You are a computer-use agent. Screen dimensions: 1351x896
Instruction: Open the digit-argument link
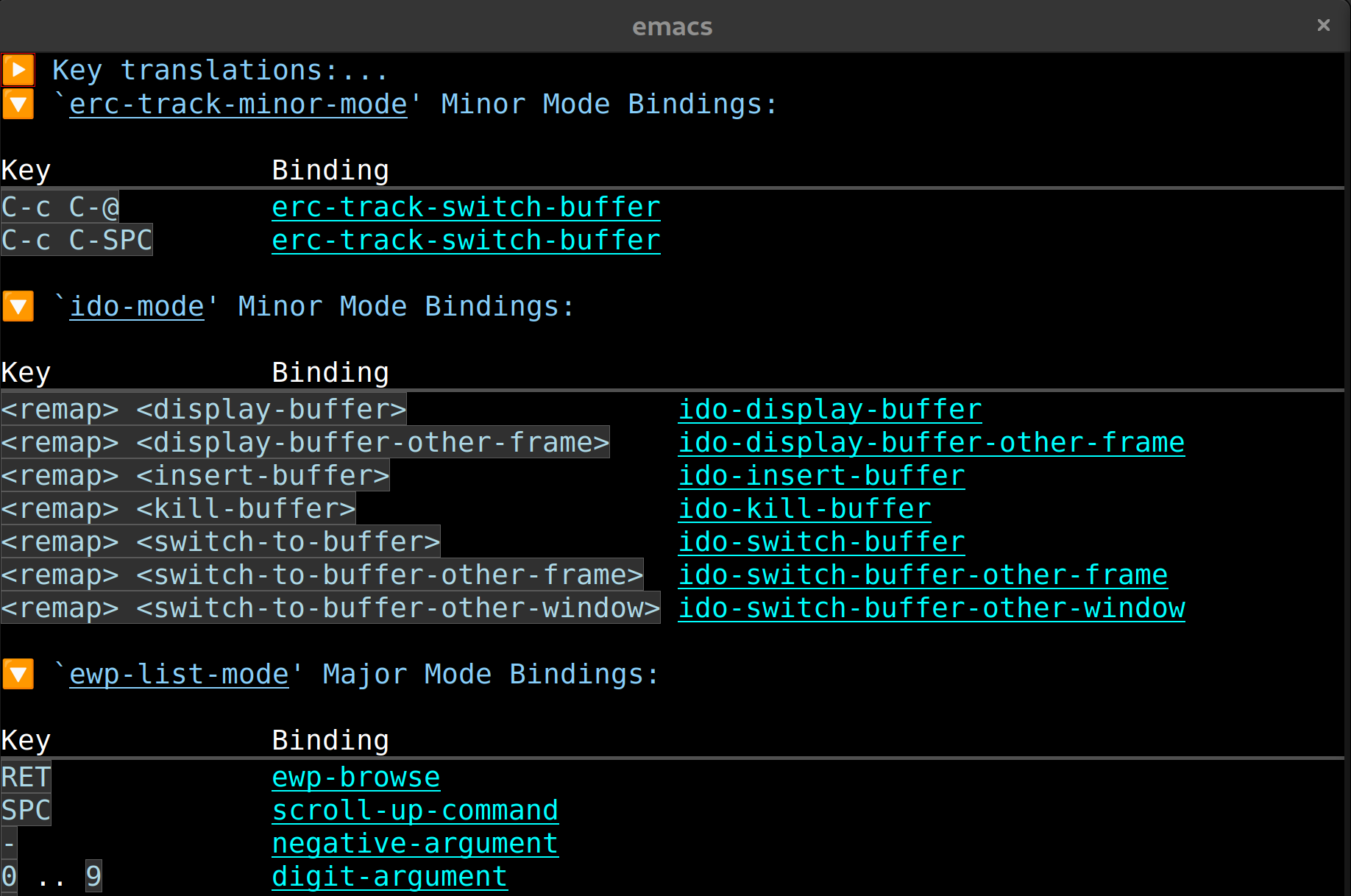390,877
